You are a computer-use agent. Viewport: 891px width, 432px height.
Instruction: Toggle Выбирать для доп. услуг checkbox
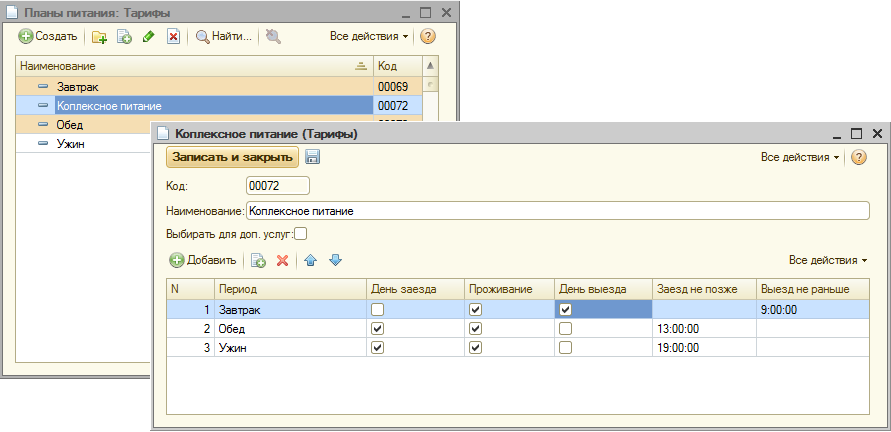[301, 234]
